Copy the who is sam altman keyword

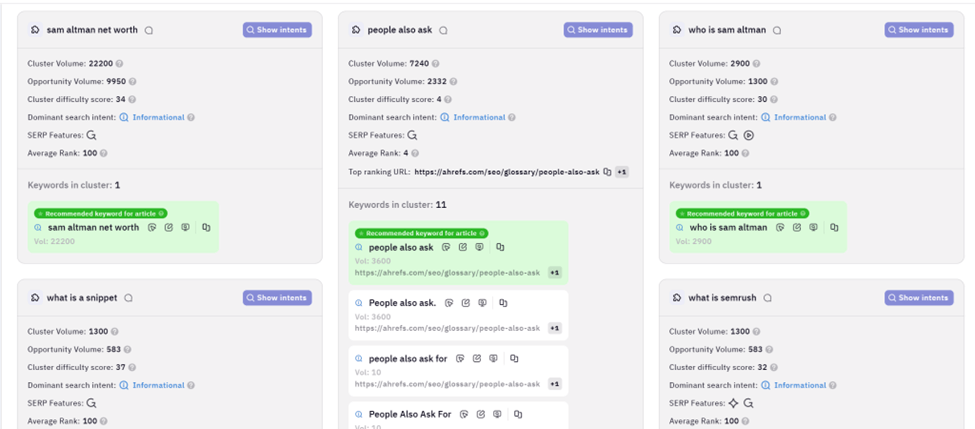pos(834,228)
